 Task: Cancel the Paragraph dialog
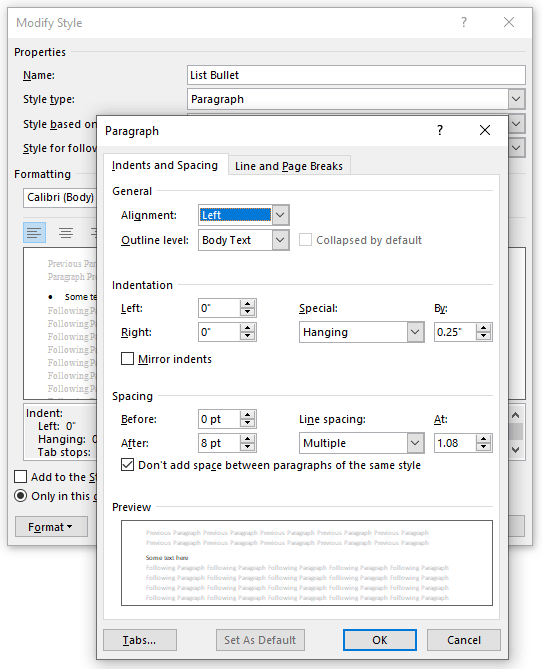click(463, 640)
